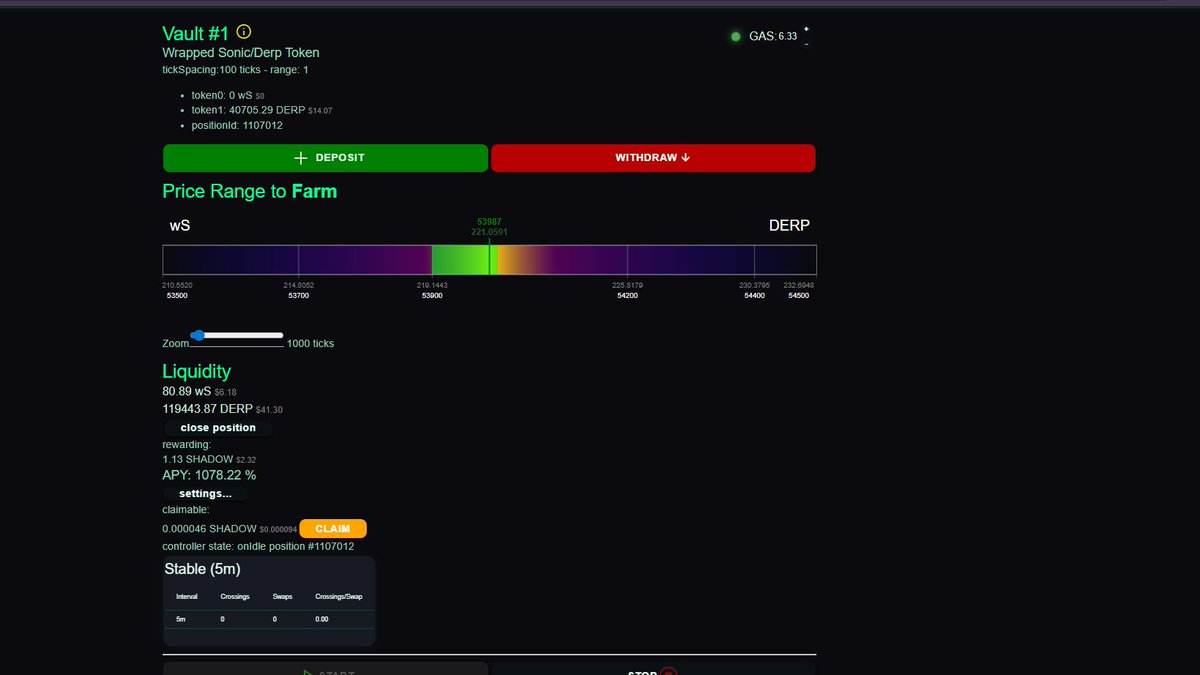Screen dimensions: 1200x675
Task: Click the wS label above price bar
Action: tap(180, 226)
